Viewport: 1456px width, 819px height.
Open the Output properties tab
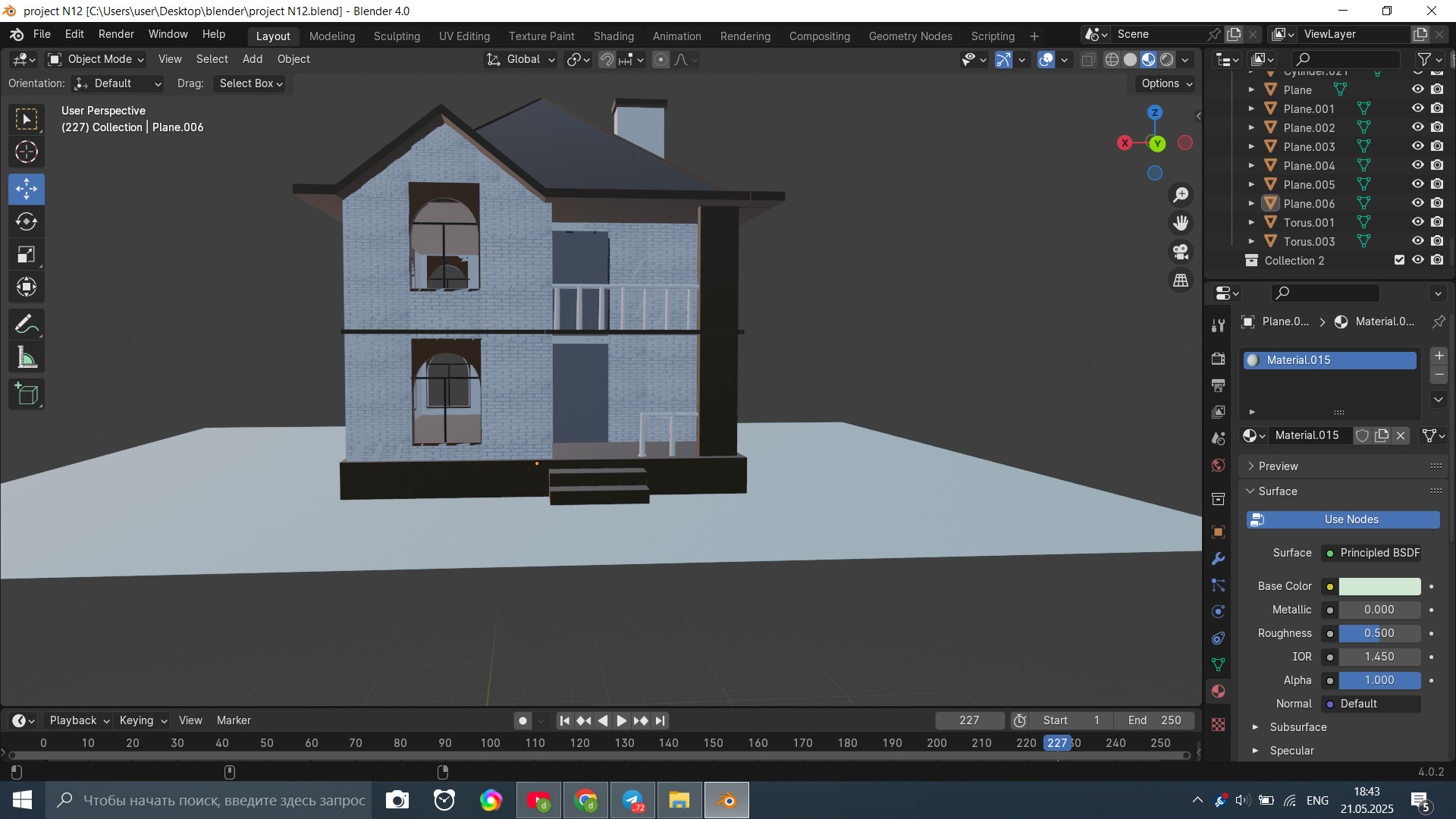click(x=1218, y=385)
